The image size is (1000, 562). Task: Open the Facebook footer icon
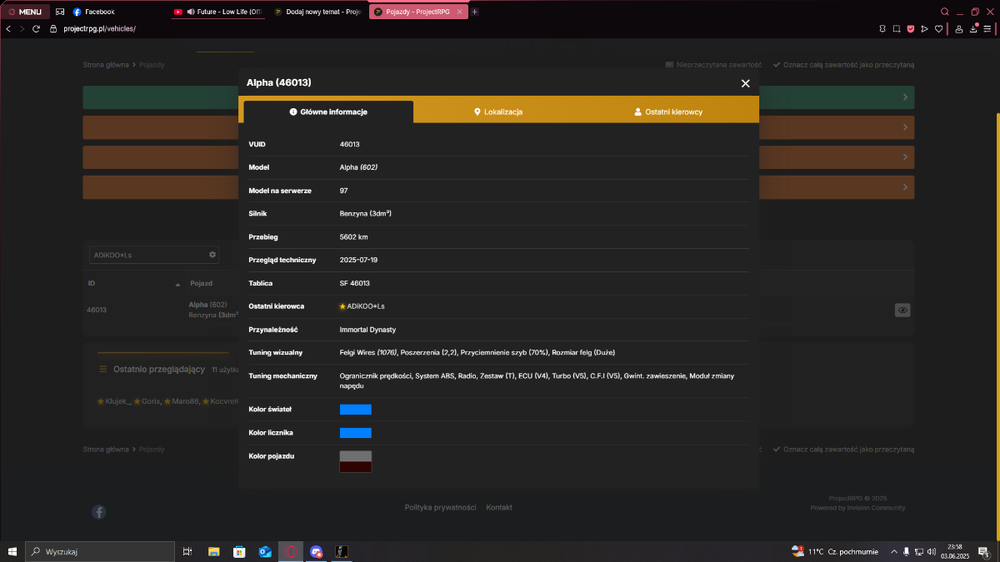[x=99, y=512]
